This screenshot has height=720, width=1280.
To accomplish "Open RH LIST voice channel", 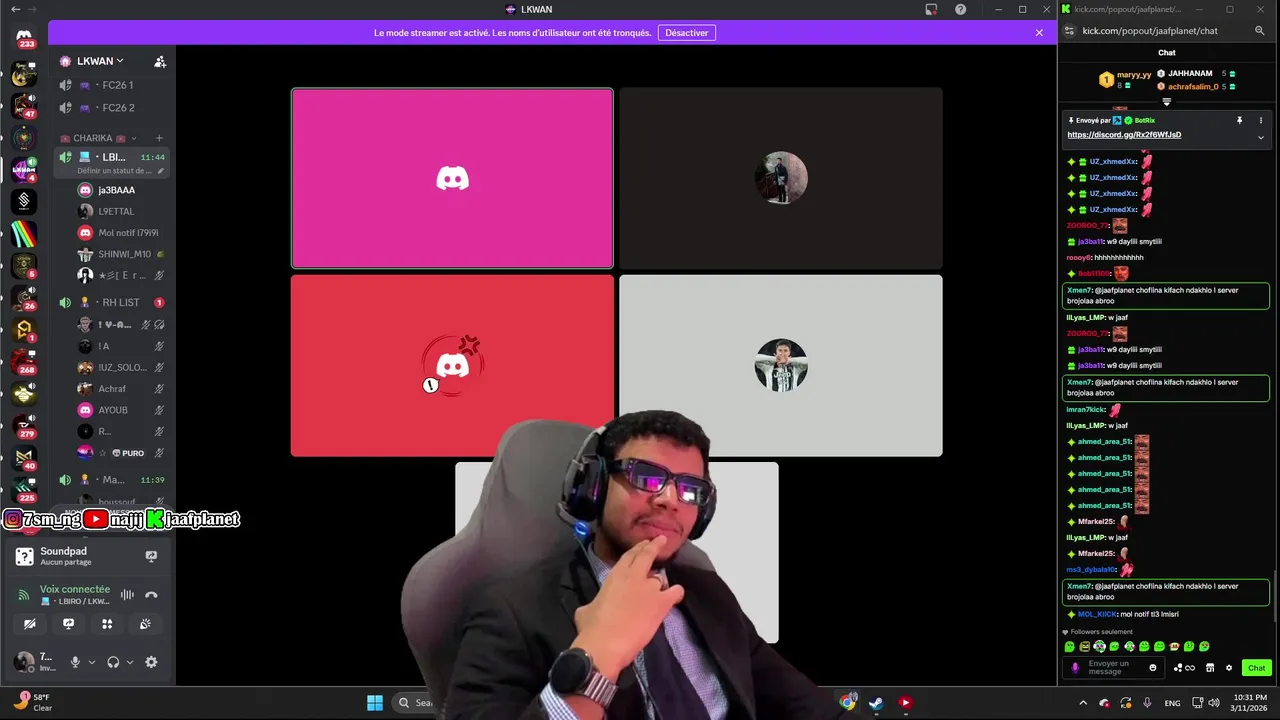I will click(110, 302).
